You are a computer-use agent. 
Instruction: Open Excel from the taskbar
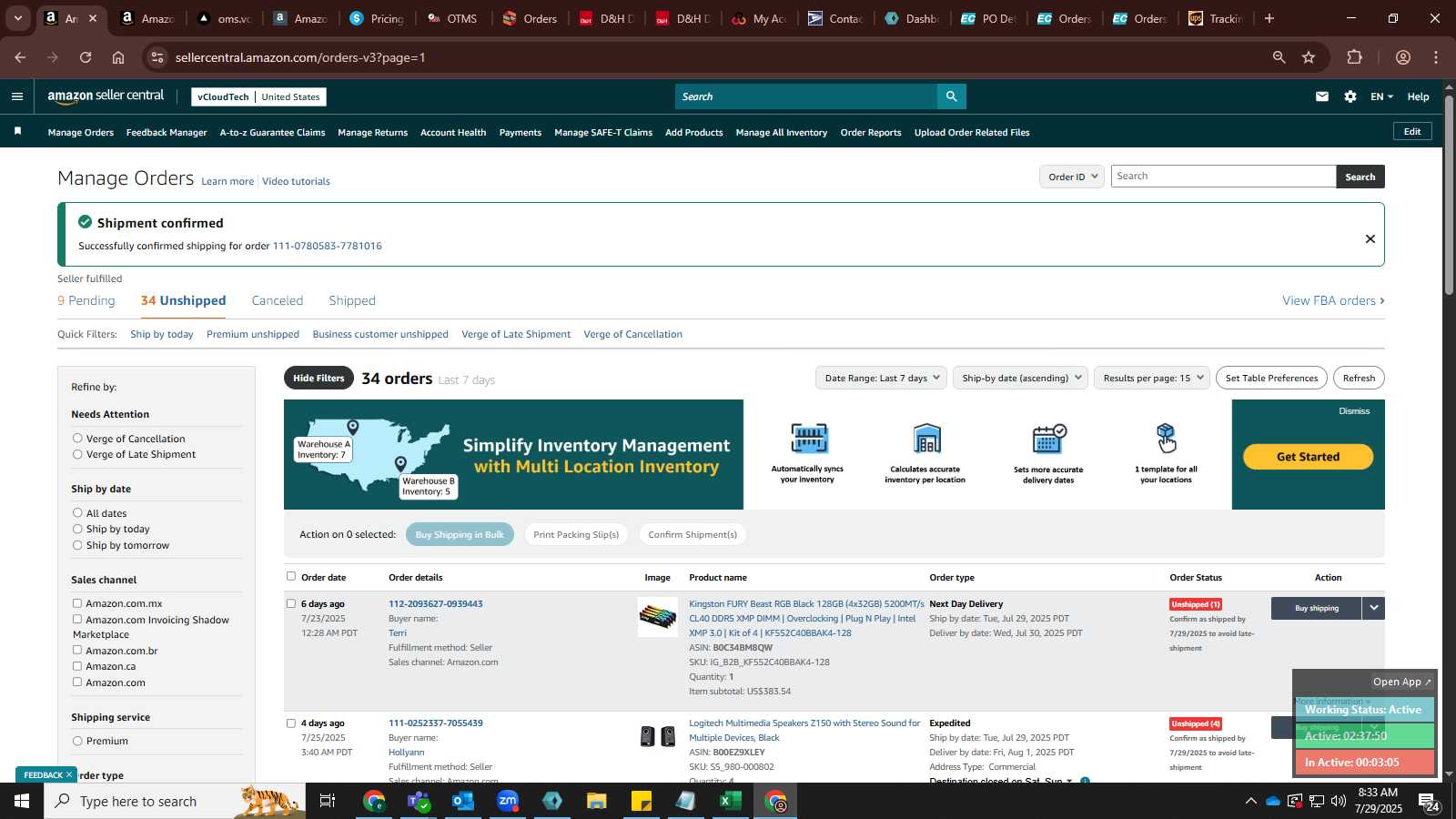730,801
